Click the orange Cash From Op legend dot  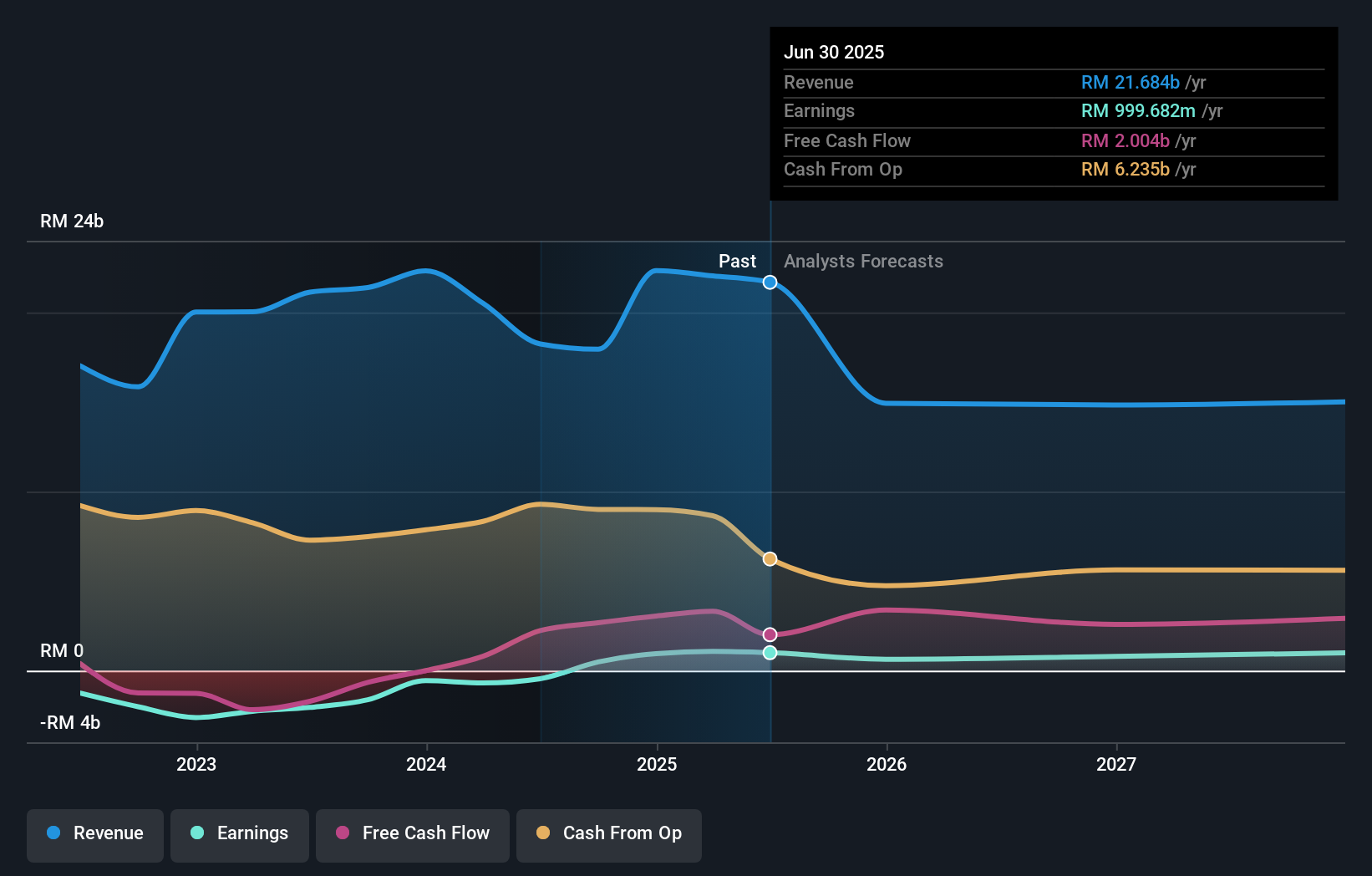544,833
